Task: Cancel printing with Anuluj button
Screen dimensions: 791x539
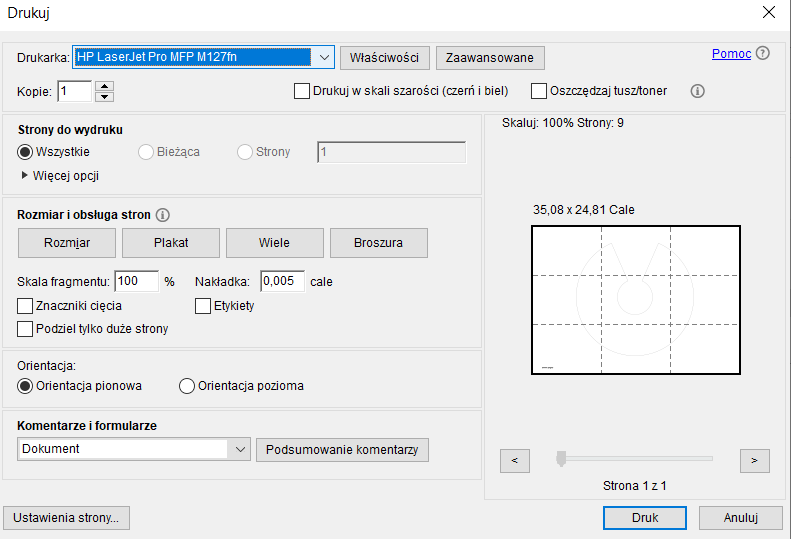Action: [x=741, y=518]
